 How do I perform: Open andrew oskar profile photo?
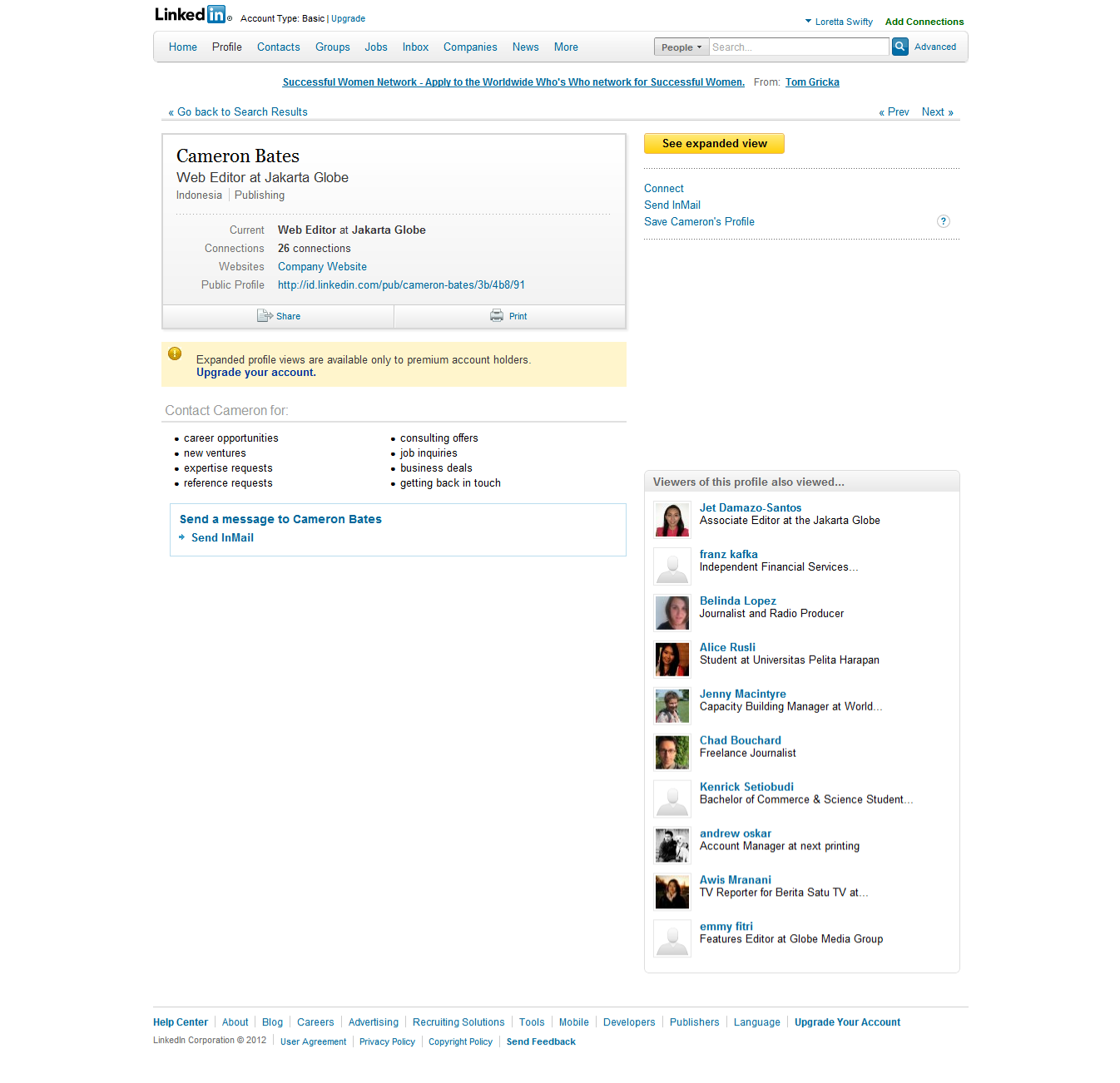672,846
